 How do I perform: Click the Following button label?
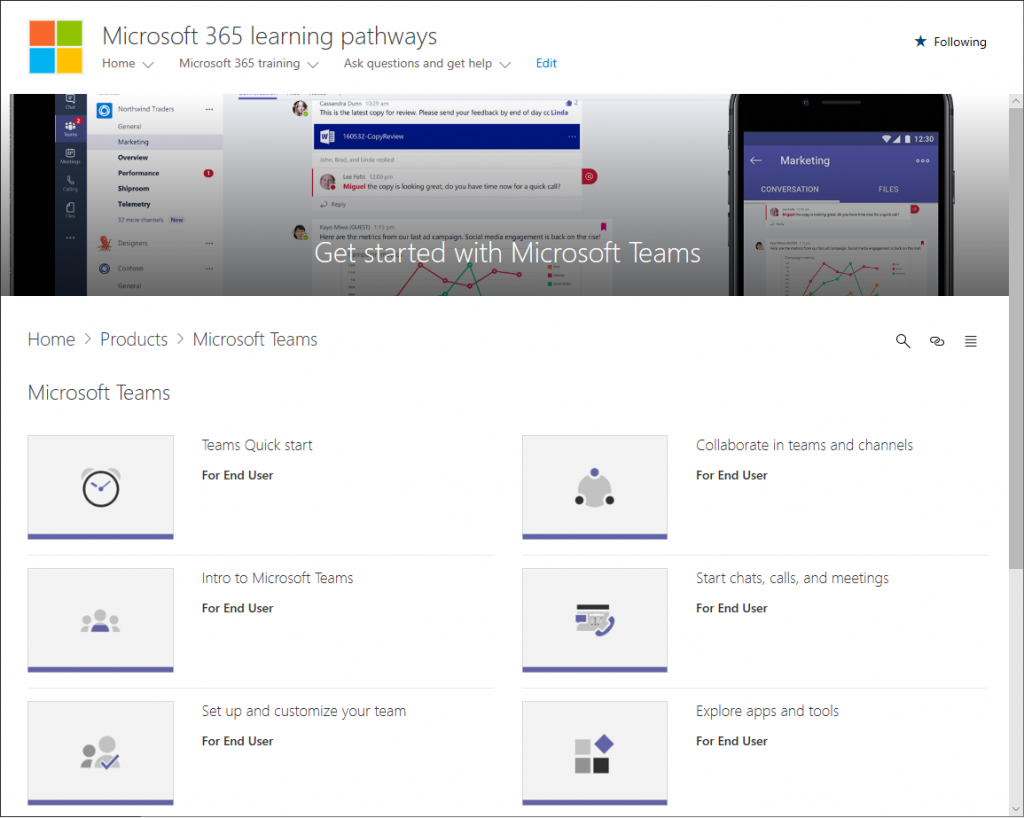960,42
